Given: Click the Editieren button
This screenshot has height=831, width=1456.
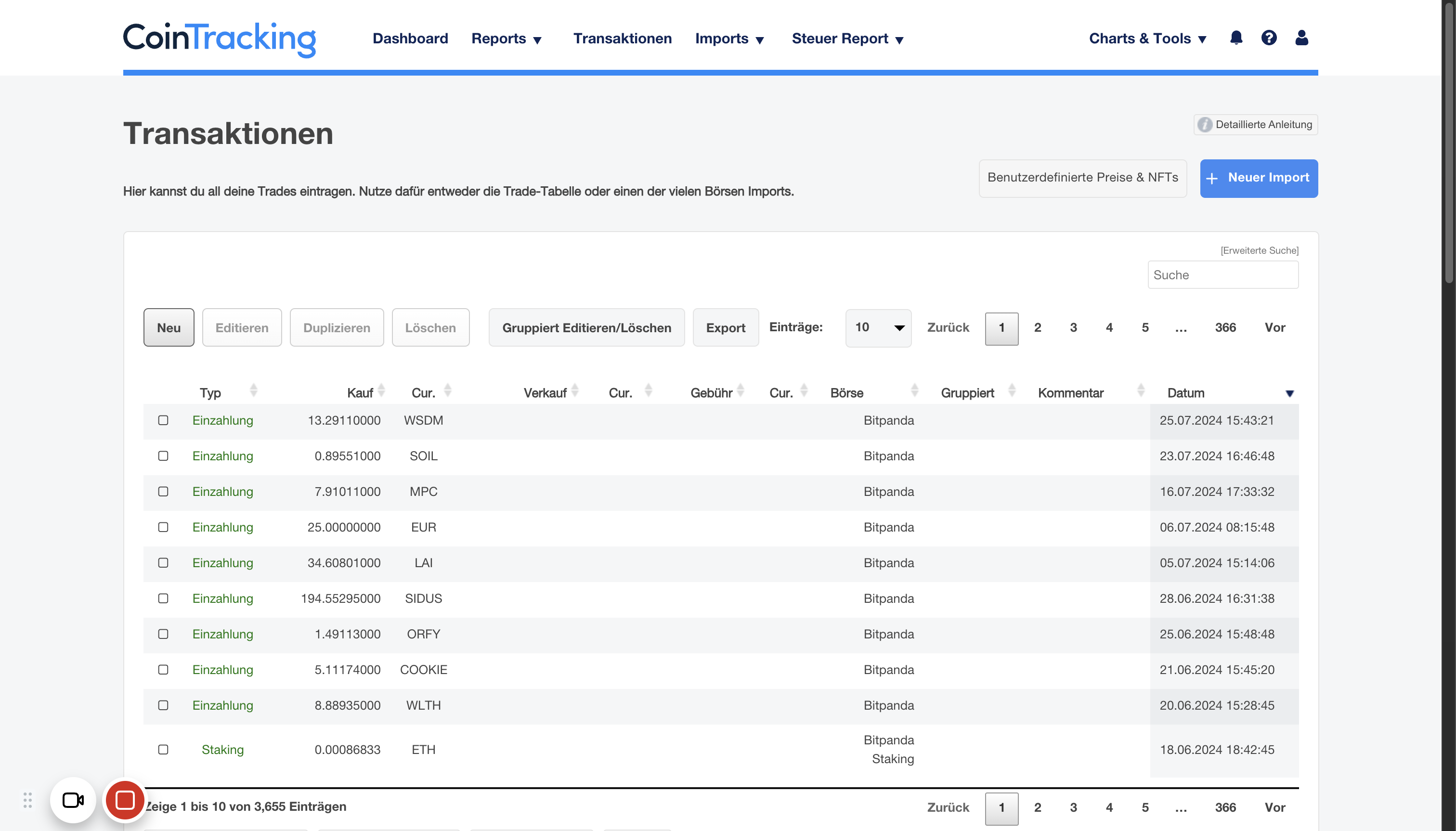Looking at the screenshot, I should click(242, 327).
